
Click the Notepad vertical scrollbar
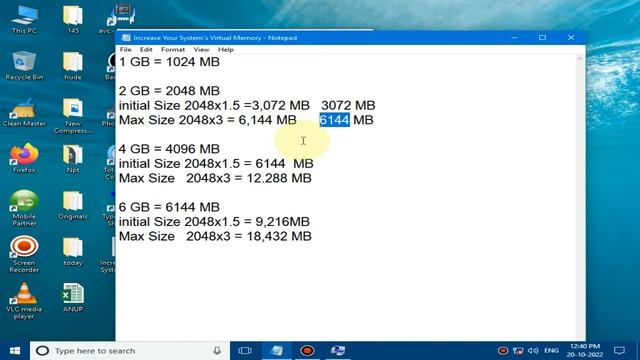pyautogui.click(x=580, y=198)
